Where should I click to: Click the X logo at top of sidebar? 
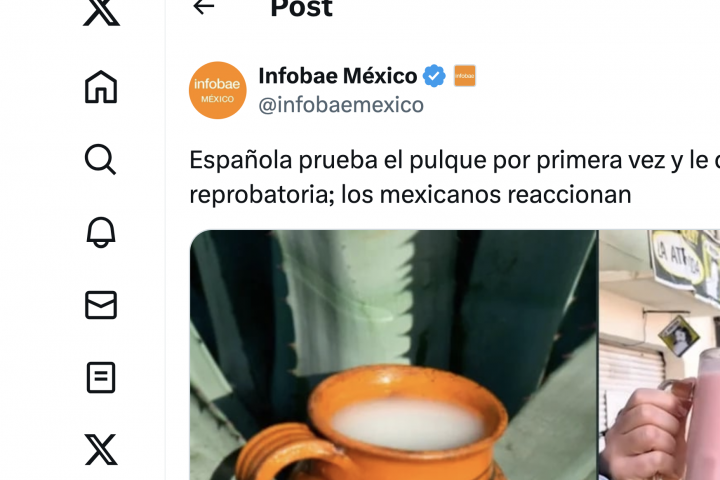pyautogui.click(x=101, y=12)
